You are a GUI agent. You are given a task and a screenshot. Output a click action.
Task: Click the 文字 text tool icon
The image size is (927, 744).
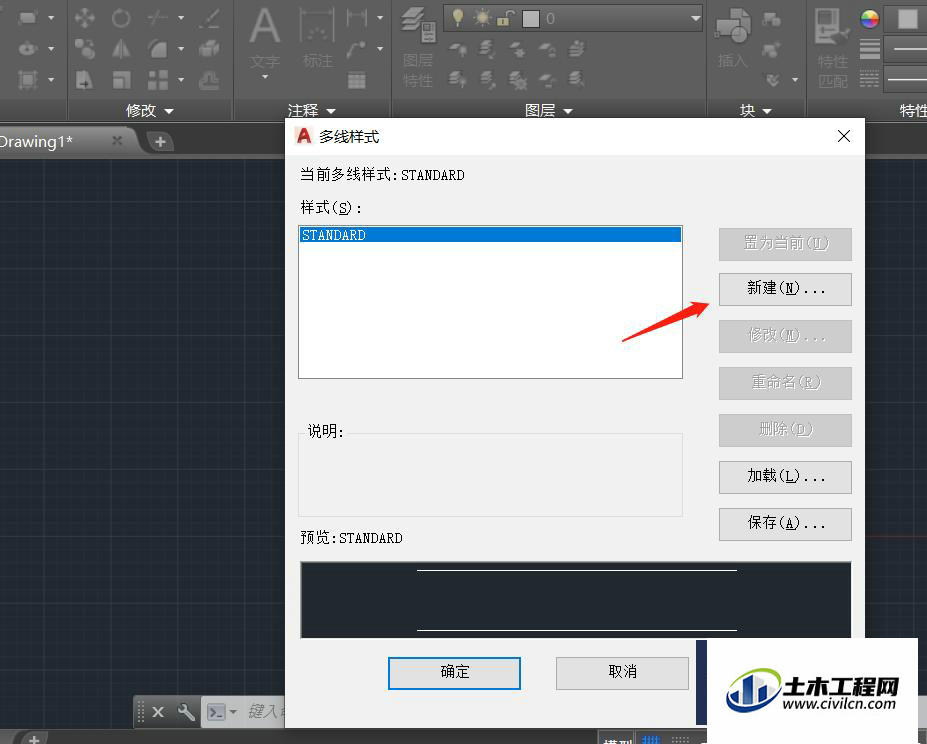[264, 27]
